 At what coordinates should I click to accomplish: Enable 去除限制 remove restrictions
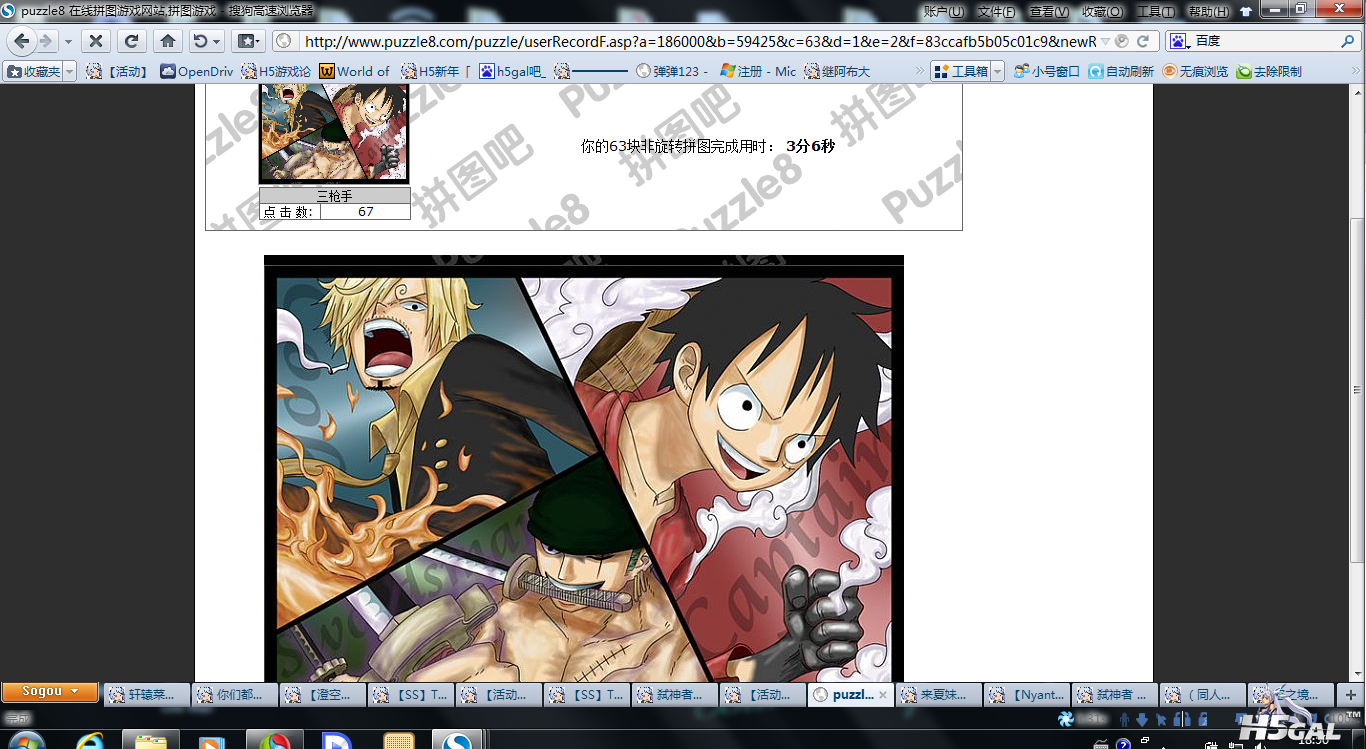pyautogui.click(x=1269, y=71)
